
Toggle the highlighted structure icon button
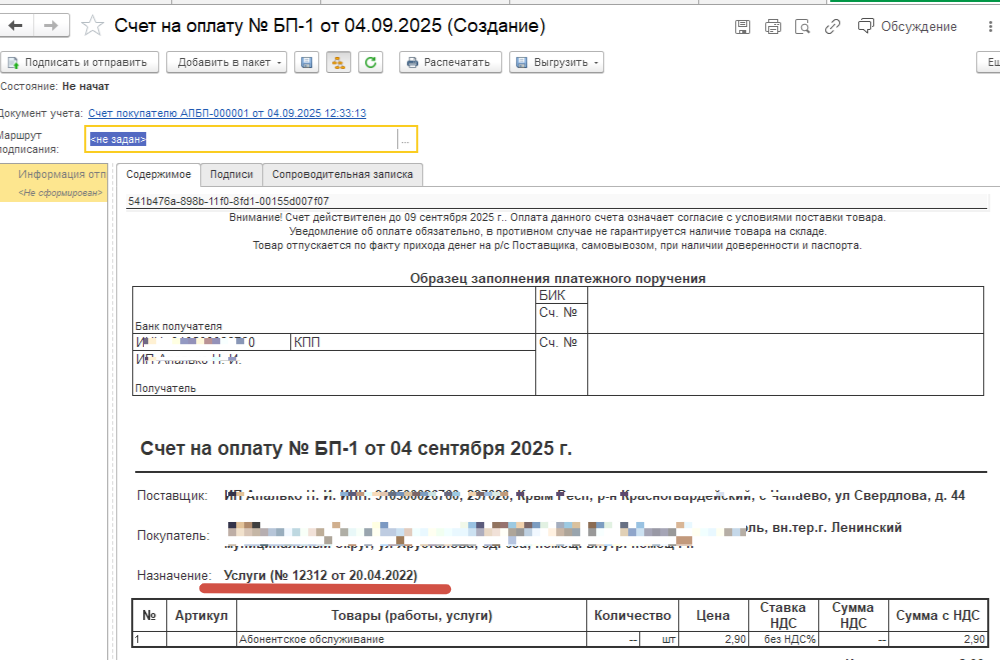338,63
